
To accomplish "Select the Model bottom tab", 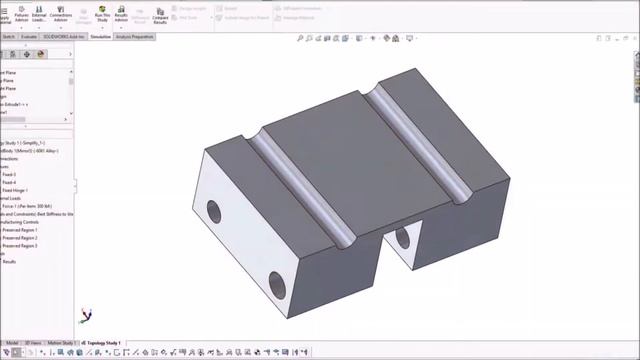I will point(12,343).
